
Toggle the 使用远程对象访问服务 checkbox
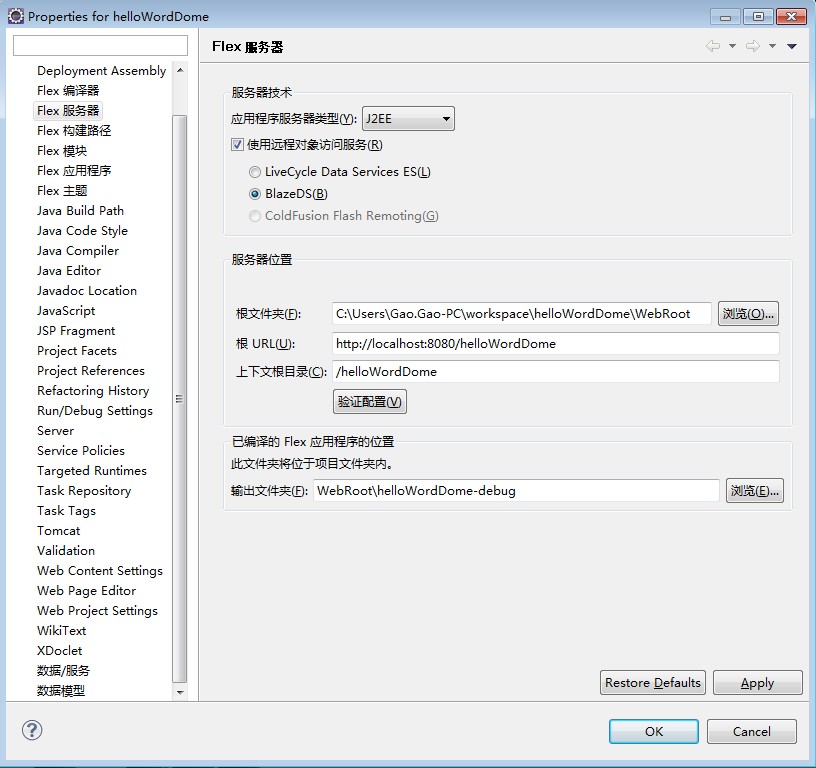point(238,145)
